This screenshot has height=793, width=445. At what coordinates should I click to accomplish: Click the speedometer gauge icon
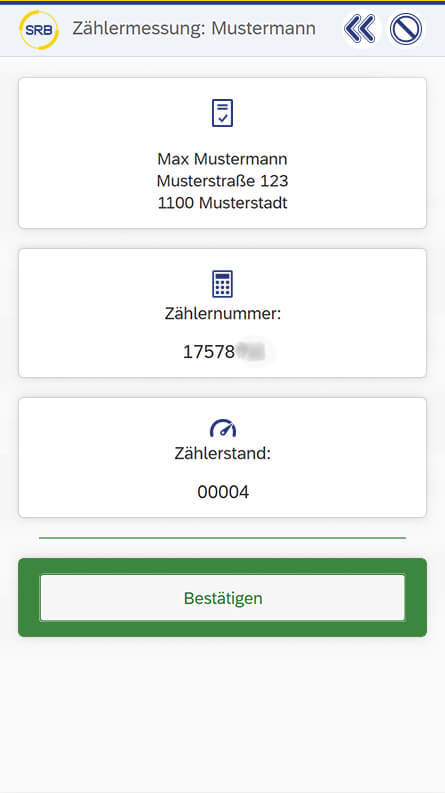222,428
